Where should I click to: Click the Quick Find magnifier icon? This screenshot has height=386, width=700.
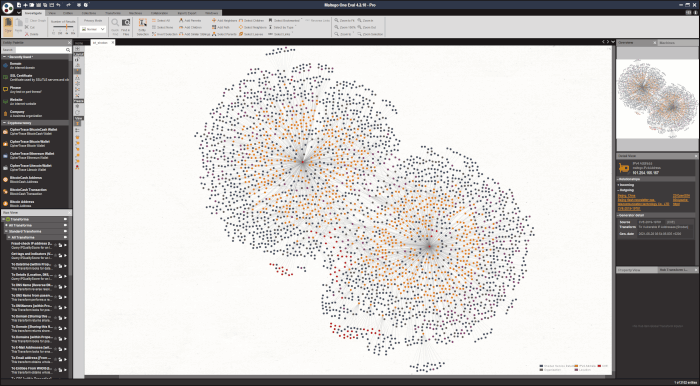pyautogui.click(x=115, y=23)
